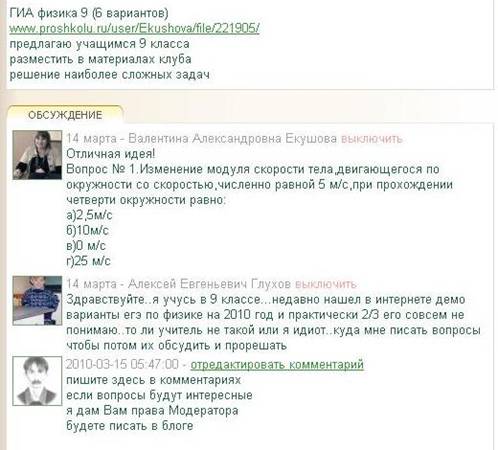Click the 14 марта date on first comment
This screenshot has height=450, width=498.
91,138
